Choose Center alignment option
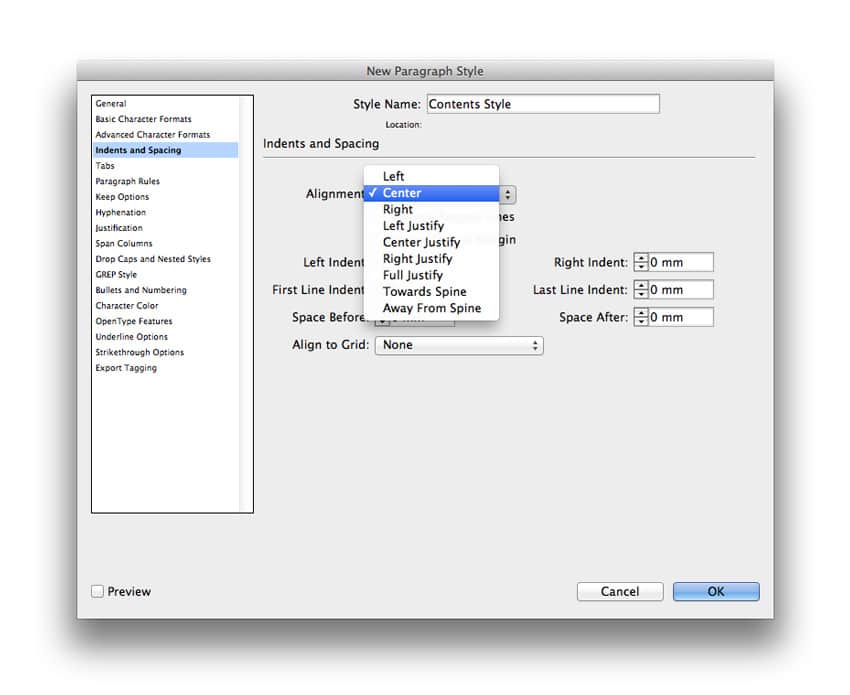850x695 pixels. (x=431, y=193)
